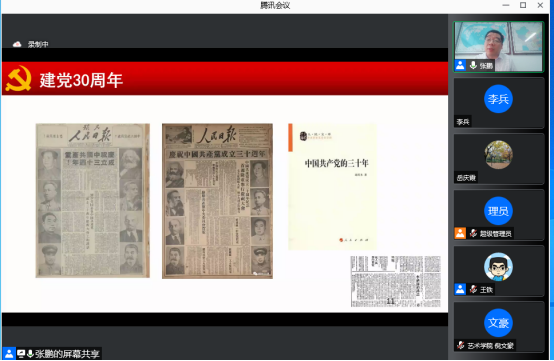
Task: Click the screen share icon in bottom-left label
Action: pyautogui.click(x=21, y=353)
